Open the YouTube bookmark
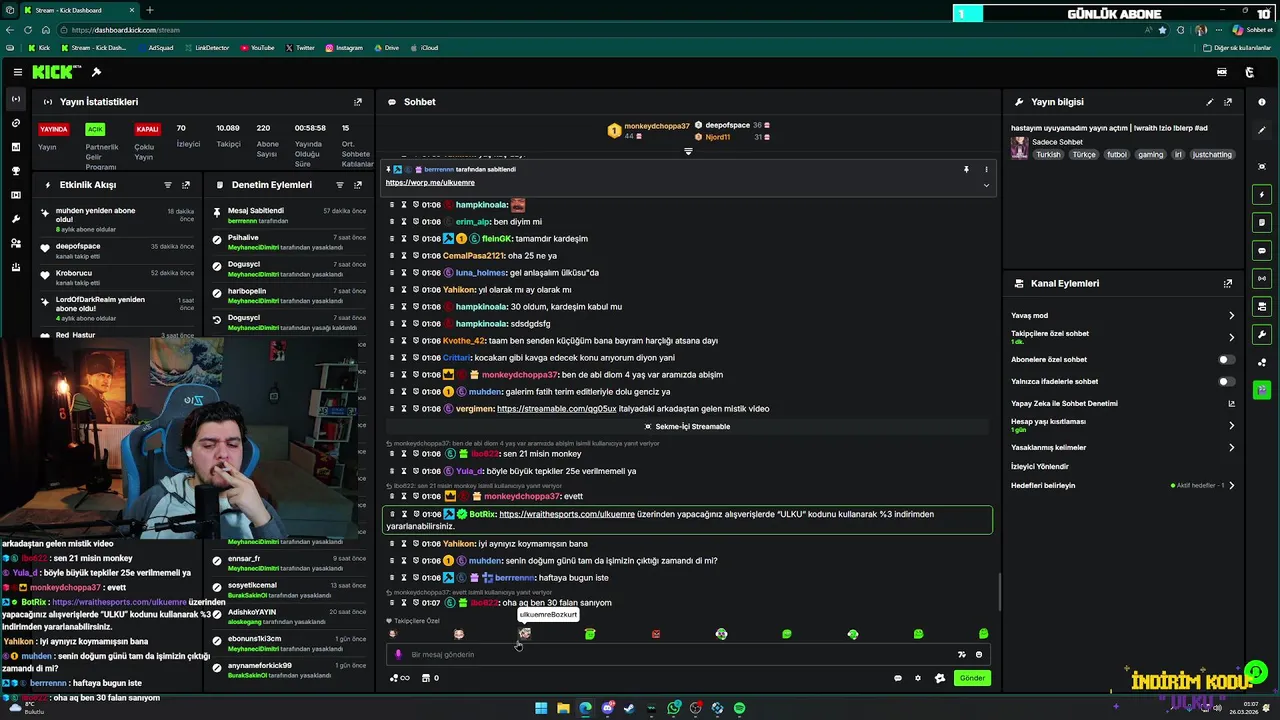Viewport: 1280px width, 720px height. click(258, 48)
